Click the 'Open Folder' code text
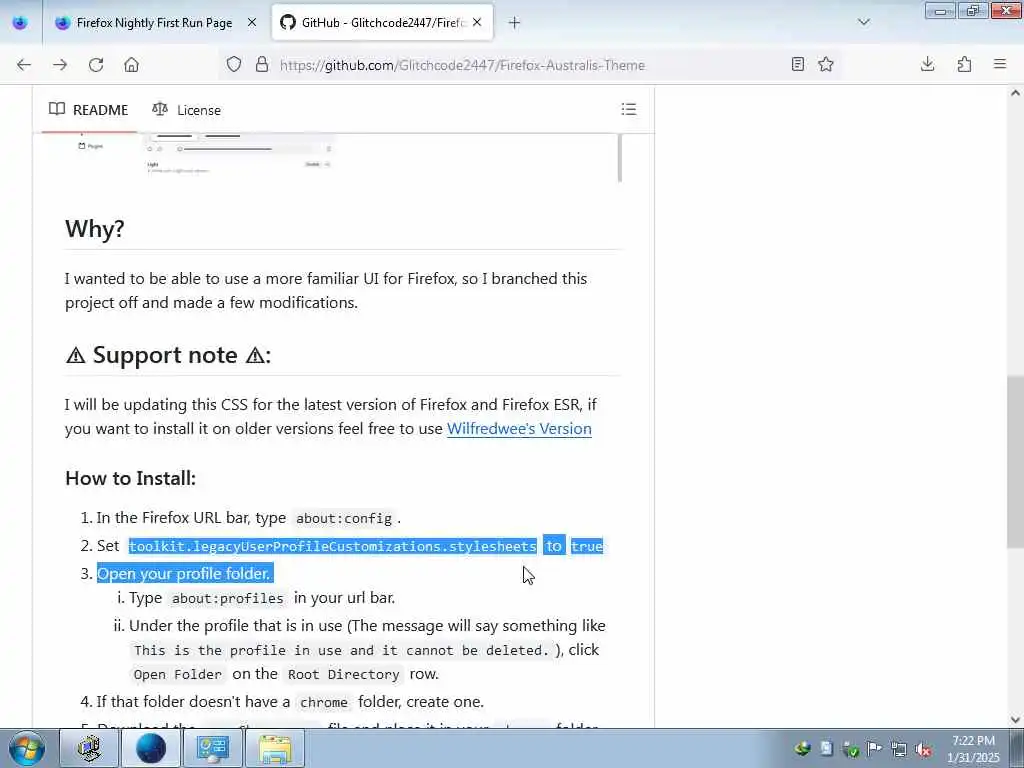 pos(178,675)
